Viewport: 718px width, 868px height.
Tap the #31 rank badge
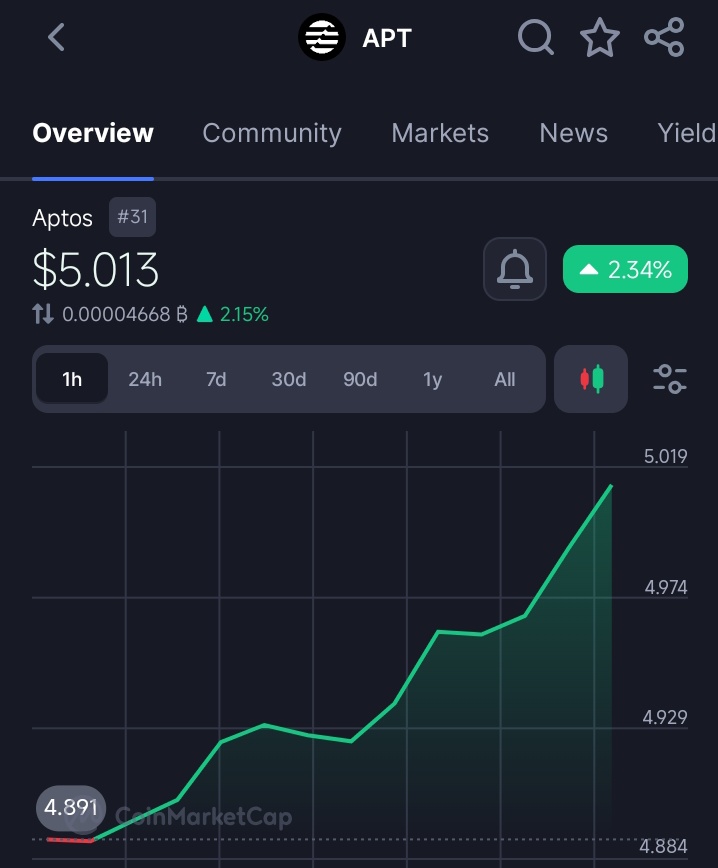click(x=132, y=216)
